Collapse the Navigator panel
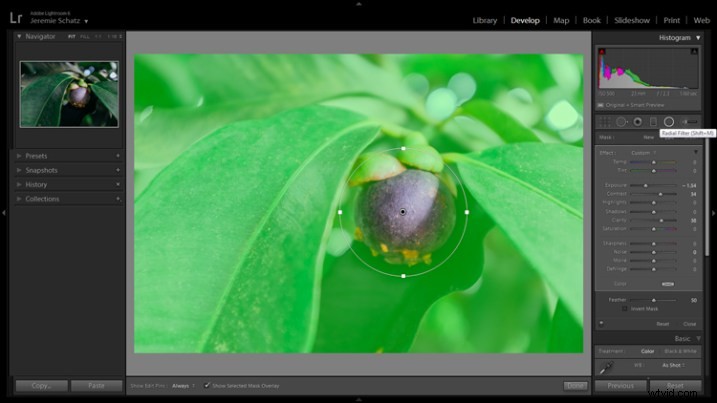Screen dimensions: 717x403 19,36
